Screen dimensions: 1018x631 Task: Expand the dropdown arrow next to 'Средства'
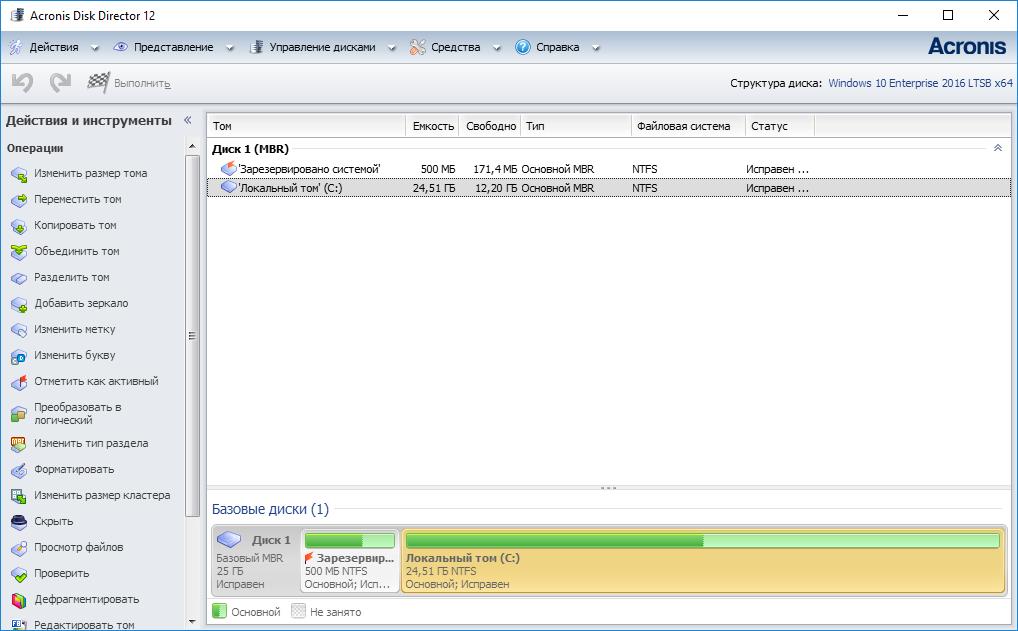click(497, 48)
